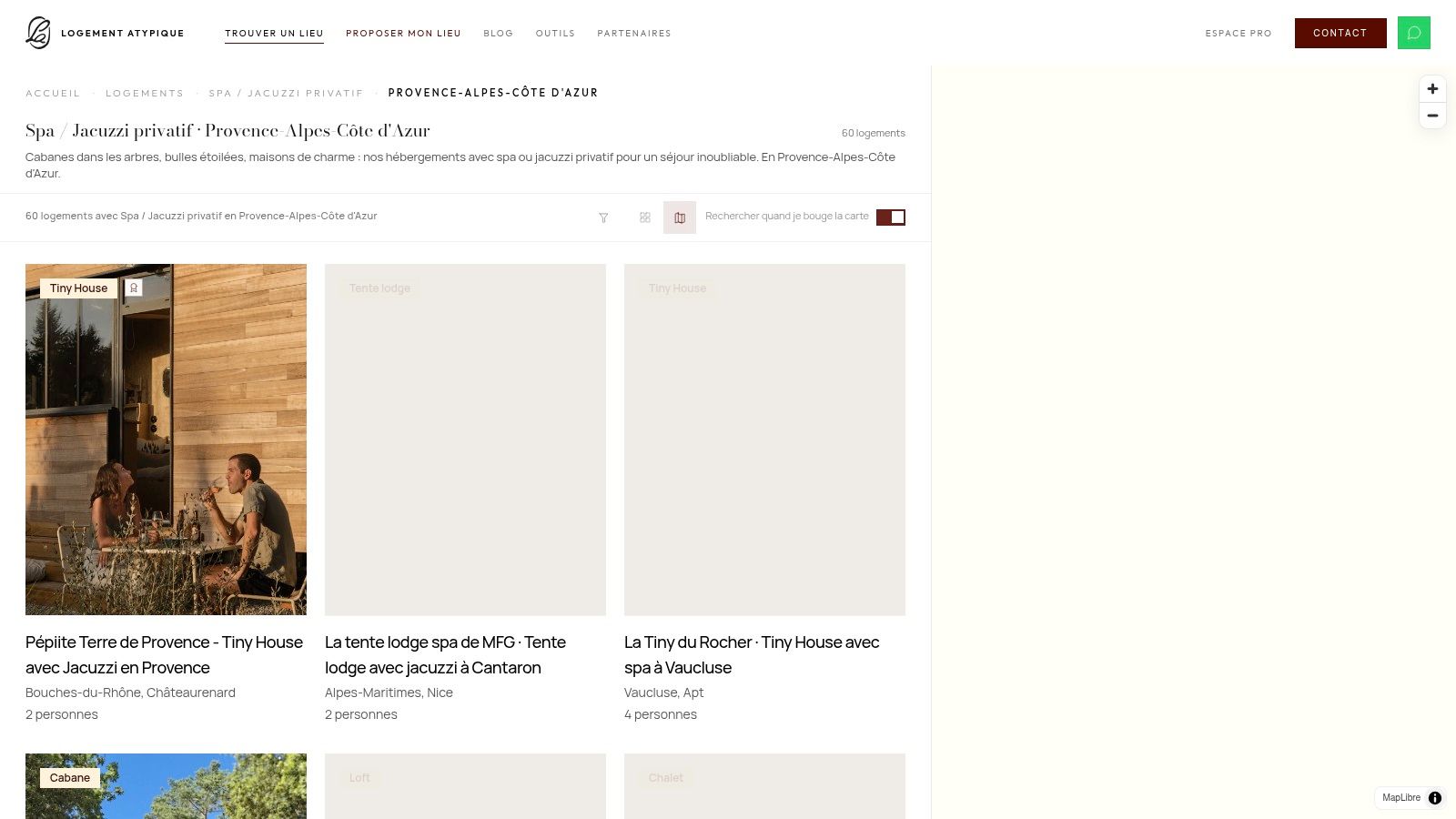The height and width of the screenshot is (819, 1456).
Task: Open Proposer mon lieu menu item
Action: (x=403, y=34)
